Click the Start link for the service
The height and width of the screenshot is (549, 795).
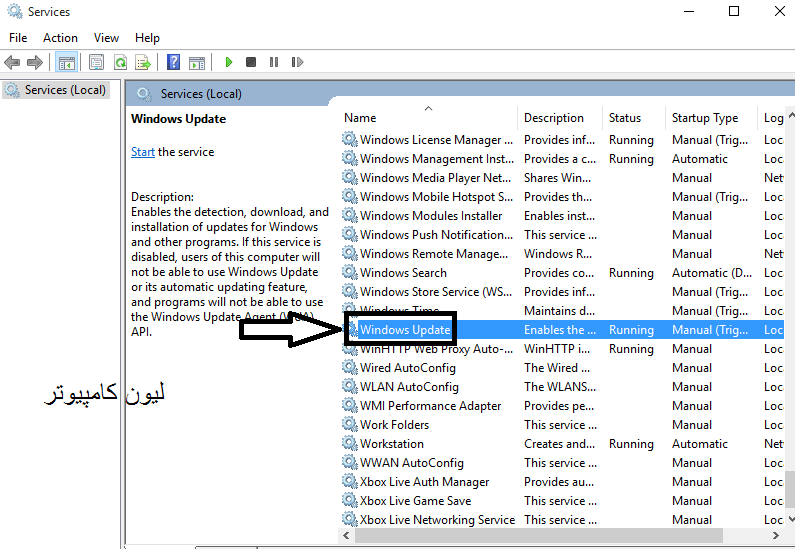pyautogui.click(x=142, y=152)
